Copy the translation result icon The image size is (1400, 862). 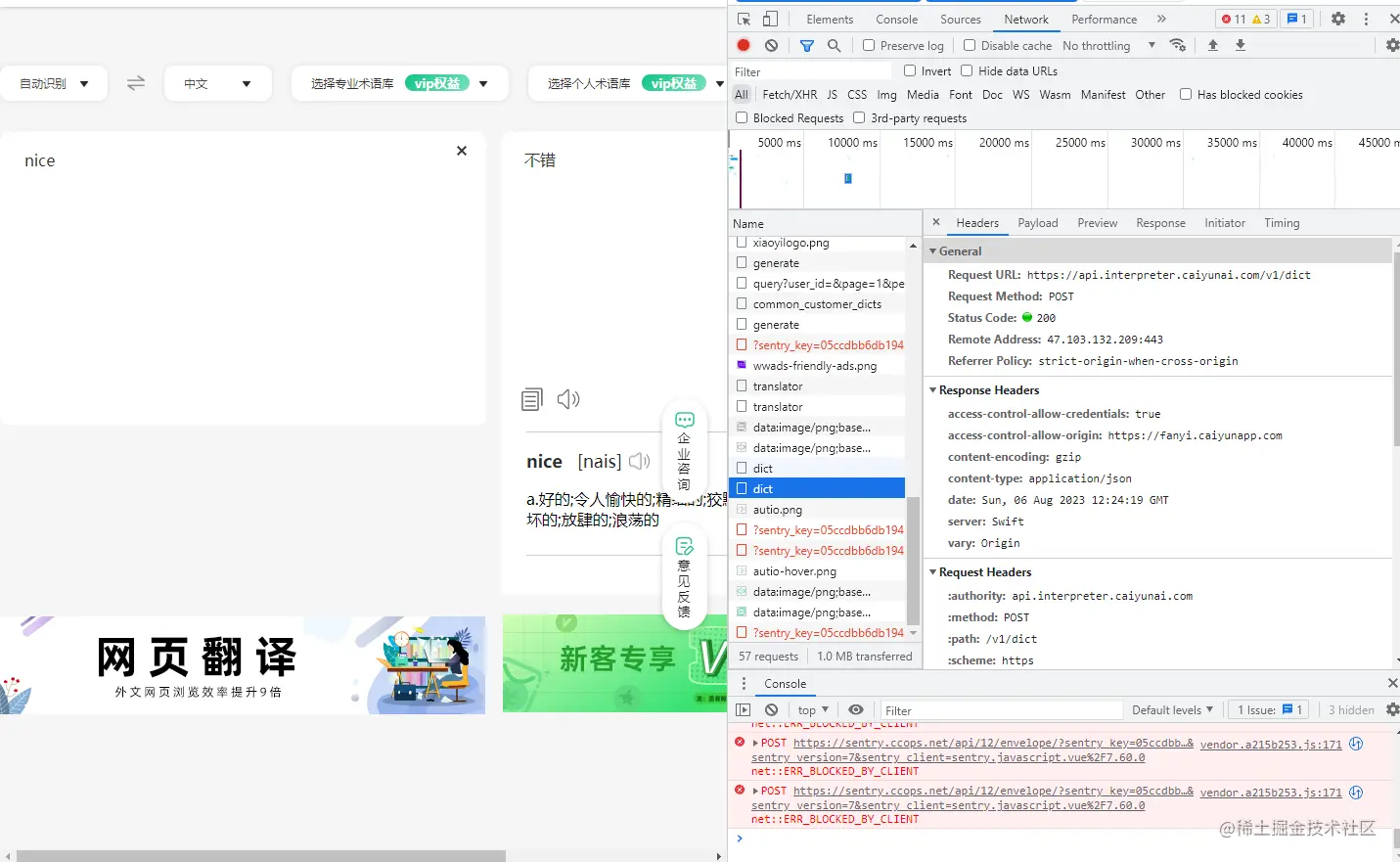point(532,399)
